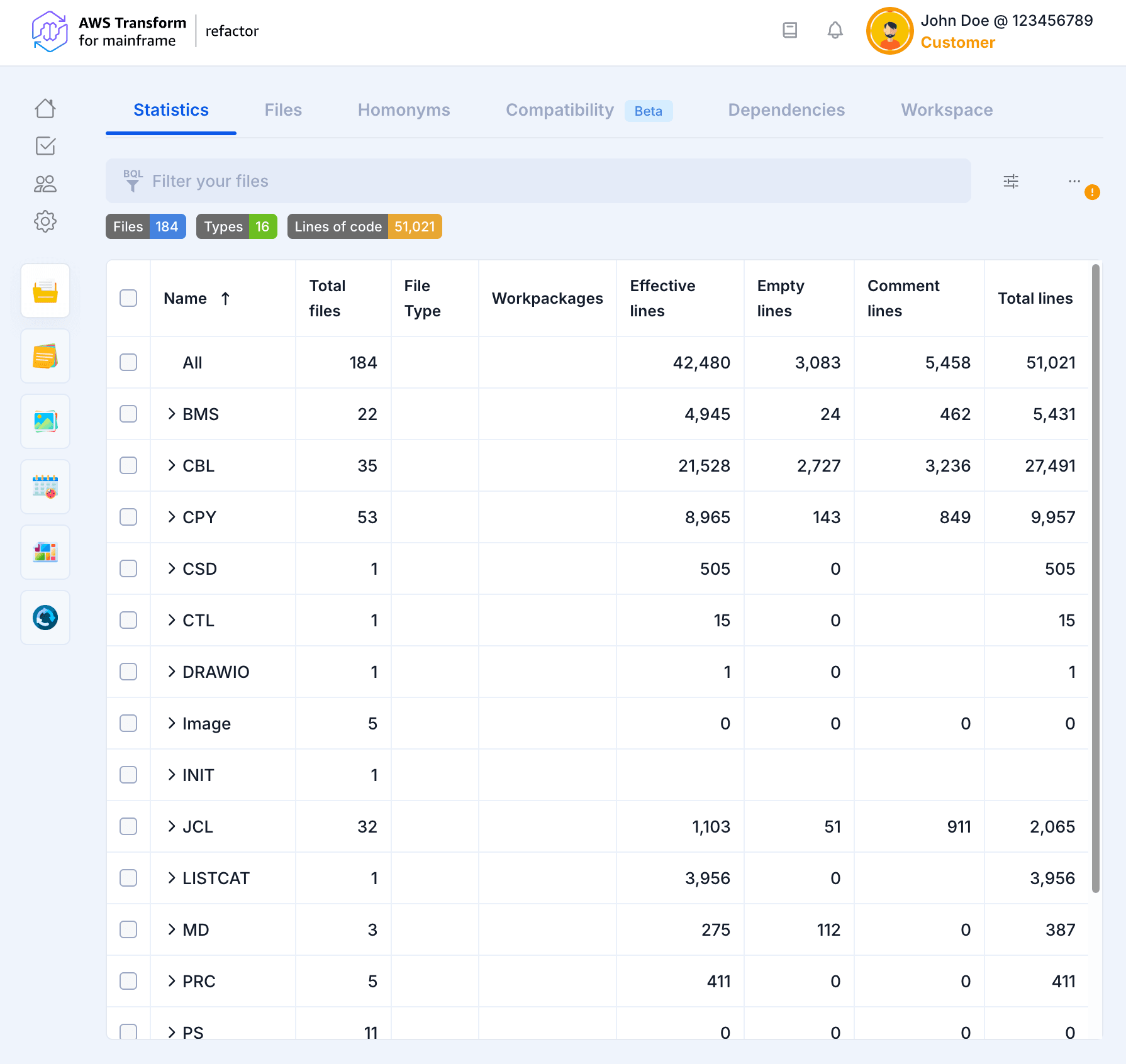
Task: Click the John Doe user profile avatar
Action: point(889,31)
